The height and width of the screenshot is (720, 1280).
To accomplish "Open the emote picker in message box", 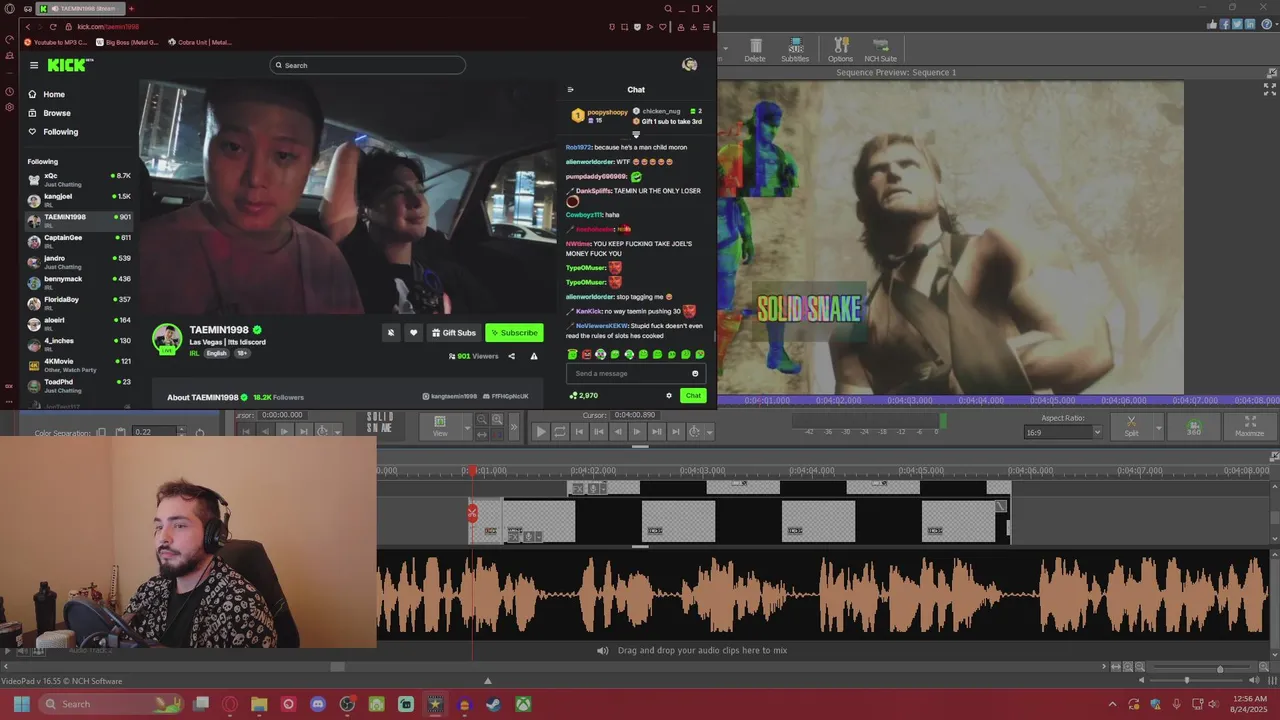I will tap(695, 373).
